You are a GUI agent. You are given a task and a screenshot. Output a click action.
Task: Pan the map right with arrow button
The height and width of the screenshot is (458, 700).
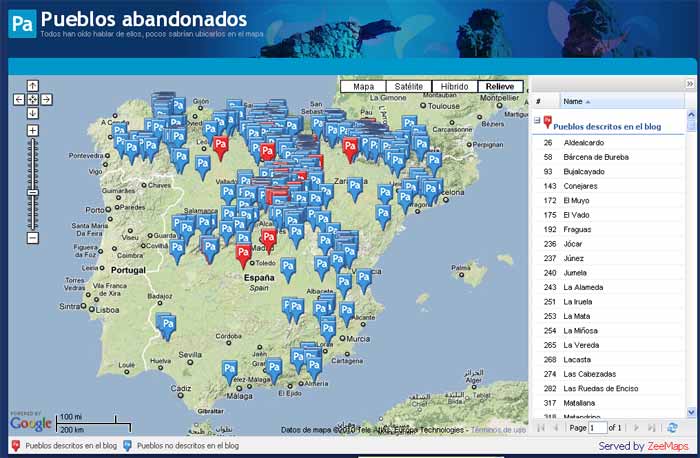46,99
